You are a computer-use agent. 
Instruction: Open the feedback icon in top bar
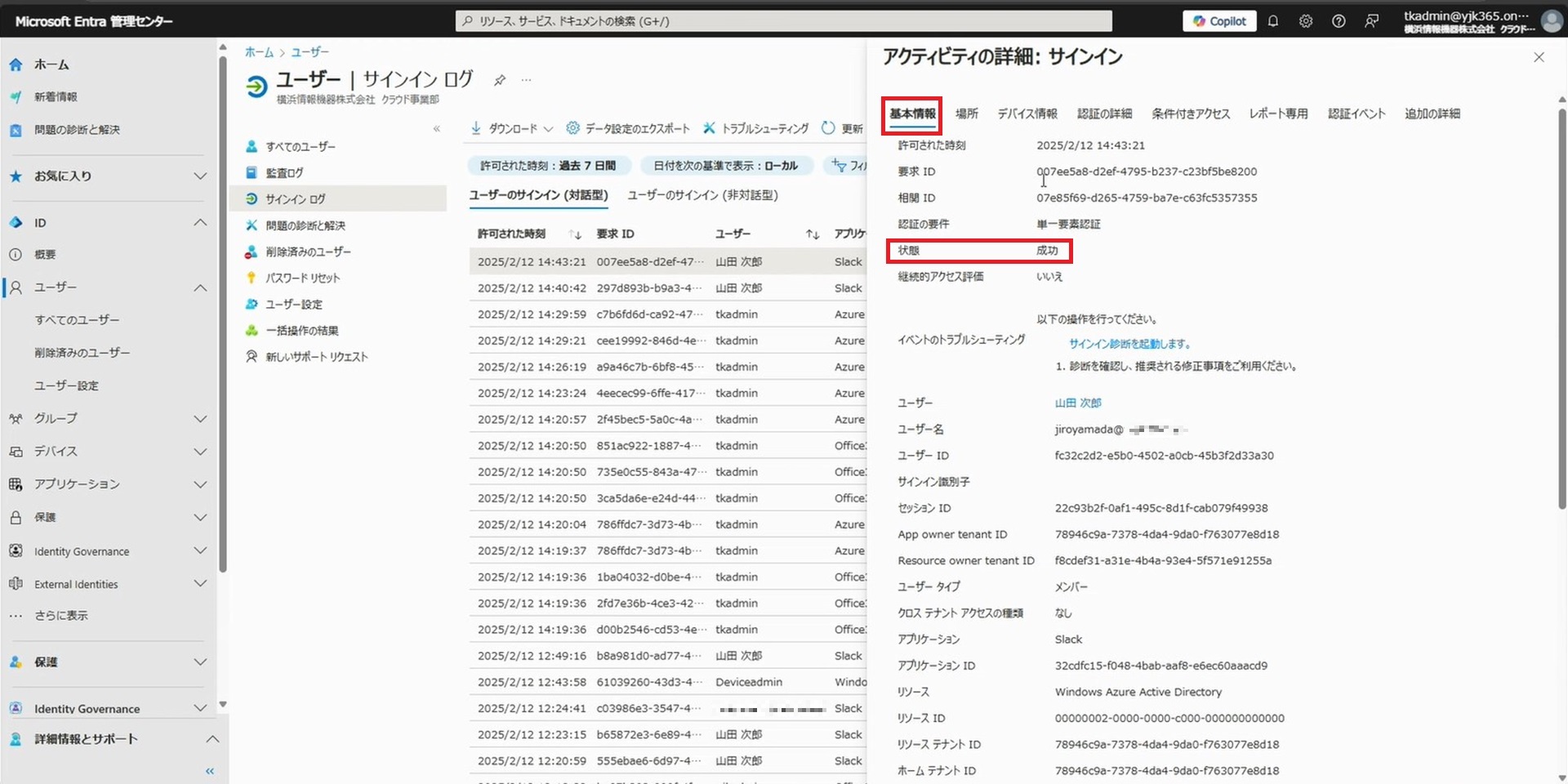pos(1371,21)
